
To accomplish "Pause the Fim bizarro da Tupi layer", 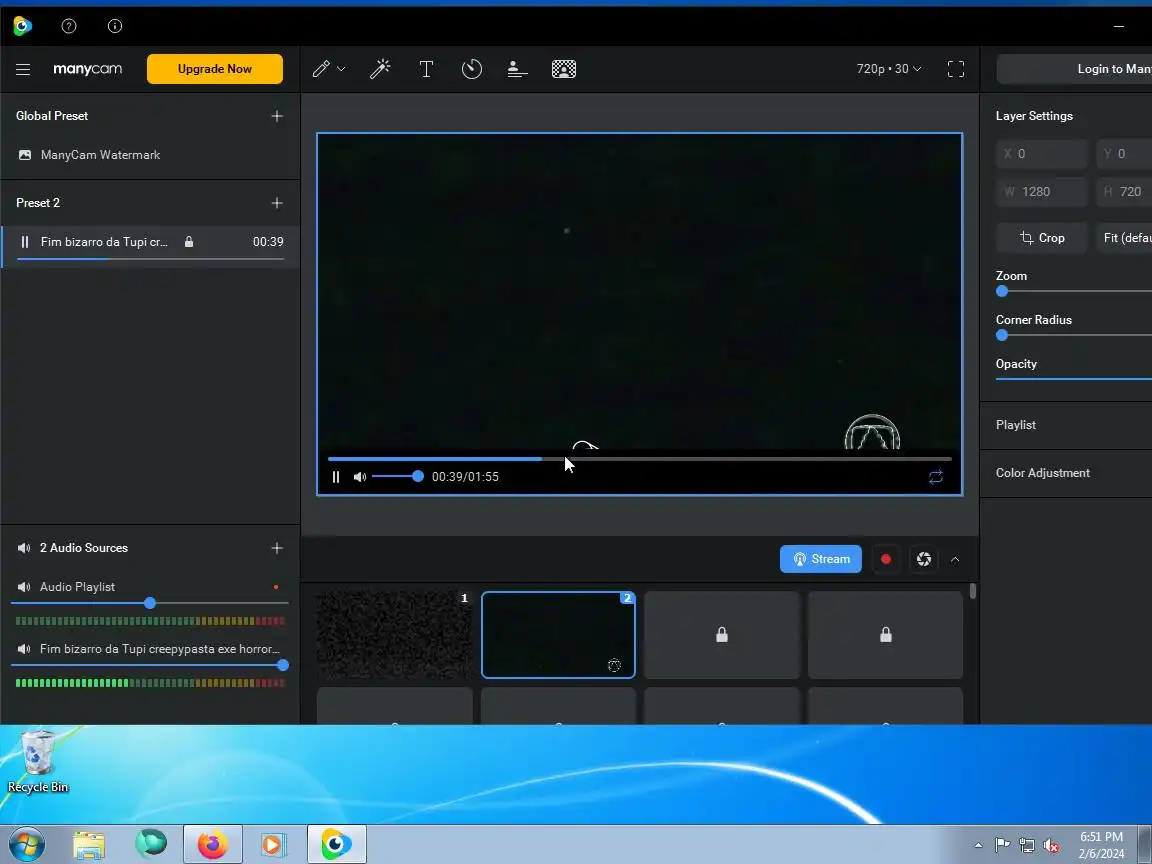I will coord(25,242).
